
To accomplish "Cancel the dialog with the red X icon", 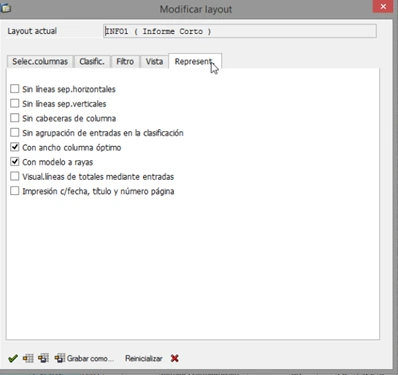I will [175, 358].
